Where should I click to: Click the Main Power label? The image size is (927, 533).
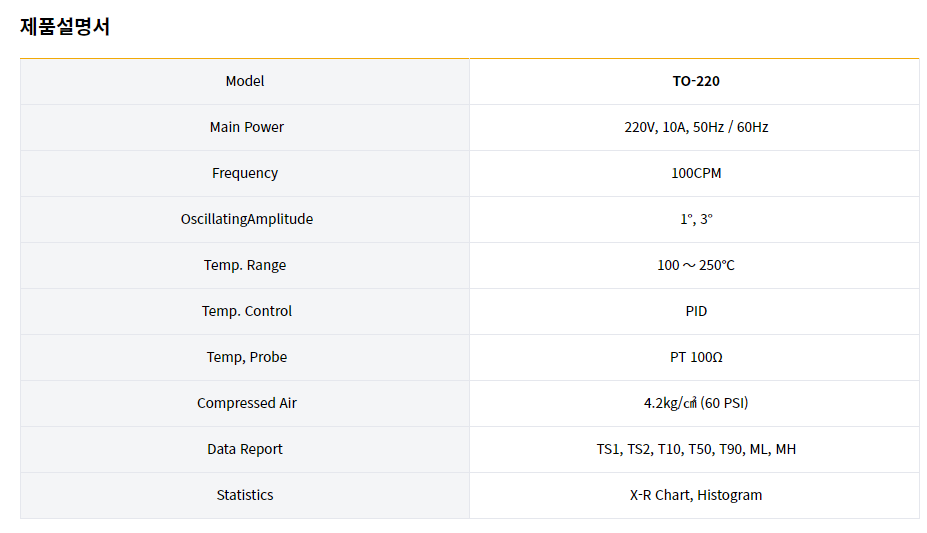[246, 127]
